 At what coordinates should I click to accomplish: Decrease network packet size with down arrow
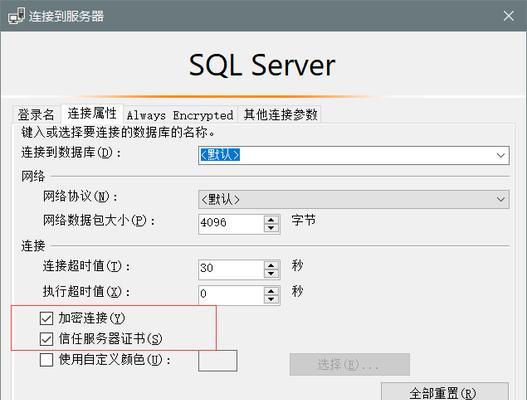point(271,228)
